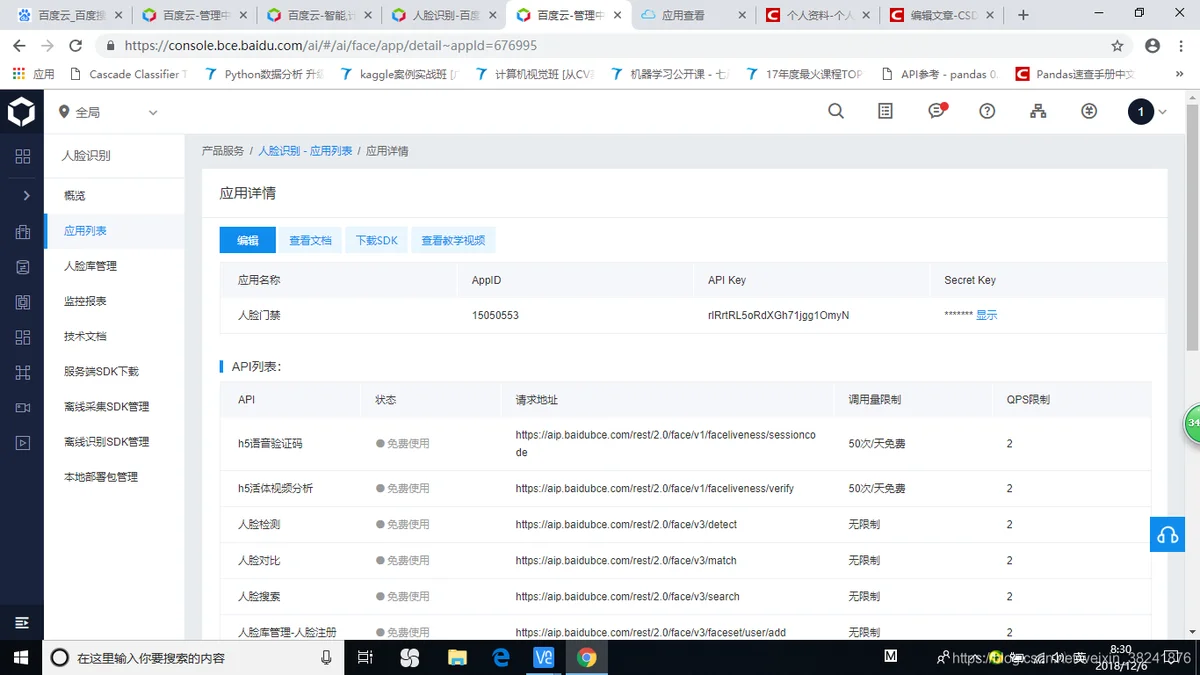
Task: Click the network nodes icon in left rail
Action: point(22,373)
